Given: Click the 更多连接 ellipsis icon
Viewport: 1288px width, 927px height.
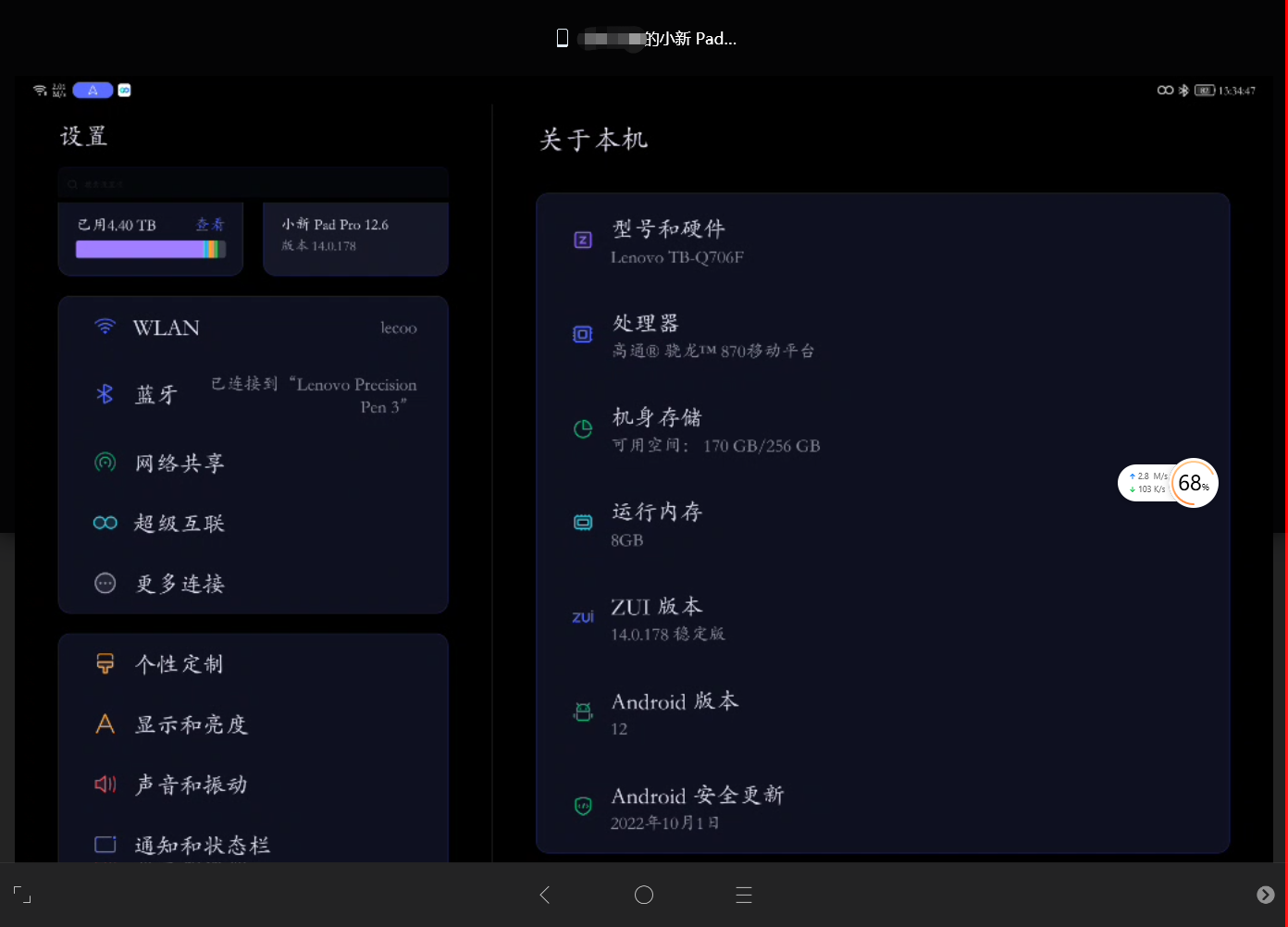Looking at the screenshot, I should [x=105, y=583].
